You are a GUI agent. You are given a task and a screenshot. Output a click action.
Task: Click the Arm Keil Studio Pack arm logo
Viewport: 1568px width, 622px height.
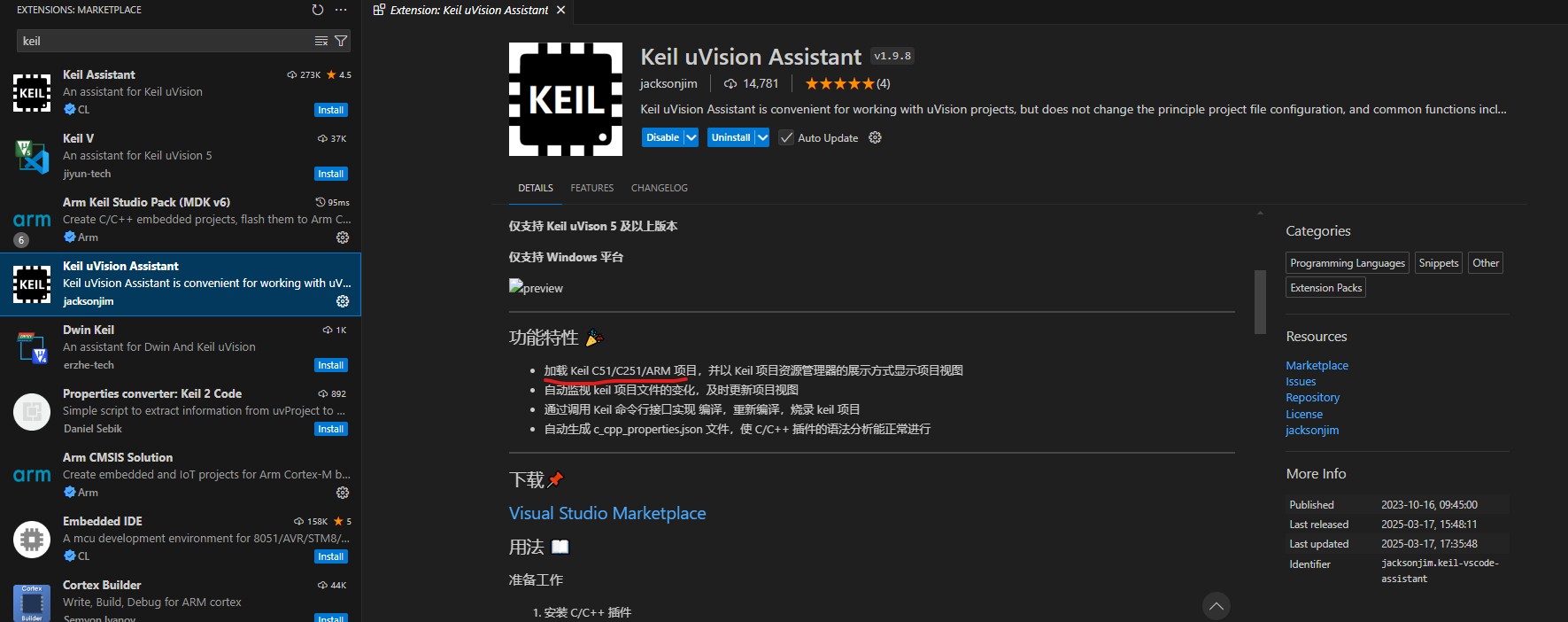coord(32,221)
